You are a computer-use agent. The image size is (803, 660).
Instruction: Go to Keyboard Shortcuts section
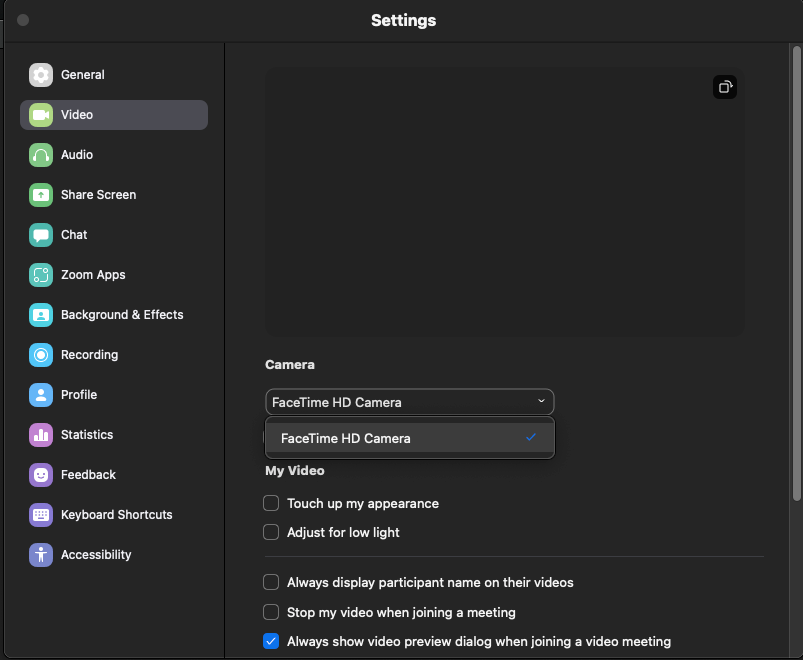(116, 515)
